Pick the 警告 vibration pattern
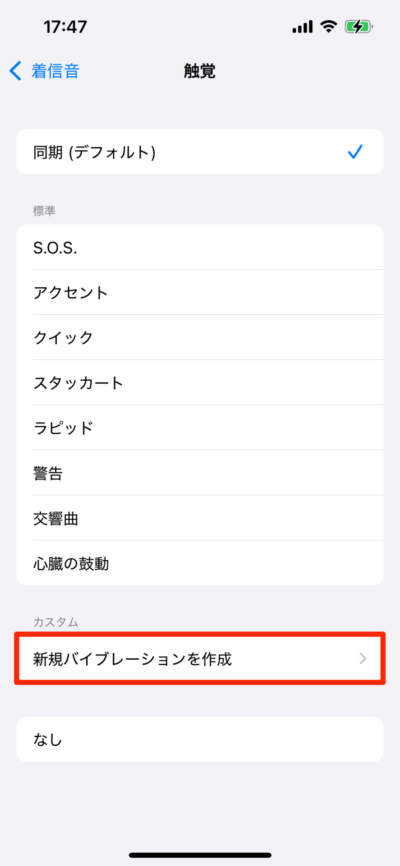Viewport: 400px width, 866px height. click(x=200, y=473)
